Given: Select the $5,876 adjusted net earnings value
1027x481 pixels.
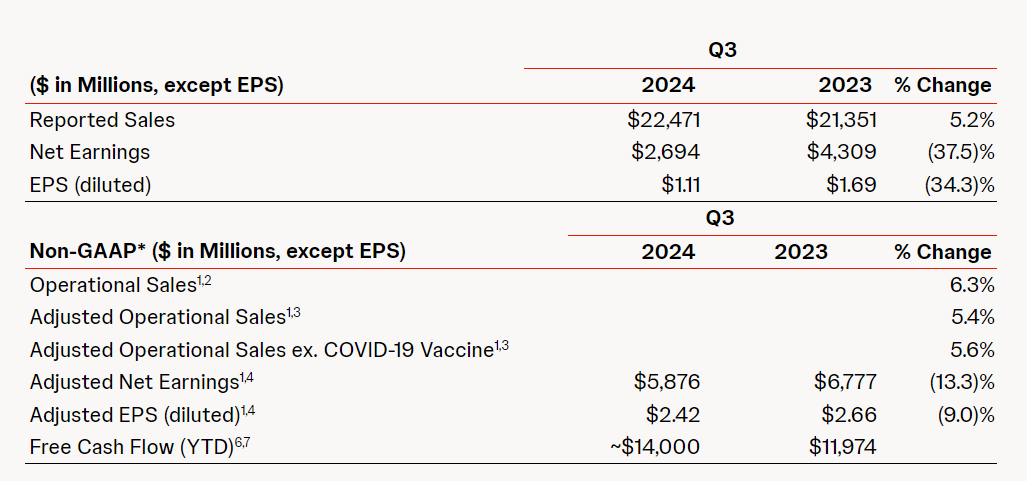Looking at the screenshot, I should pos(667,382).
